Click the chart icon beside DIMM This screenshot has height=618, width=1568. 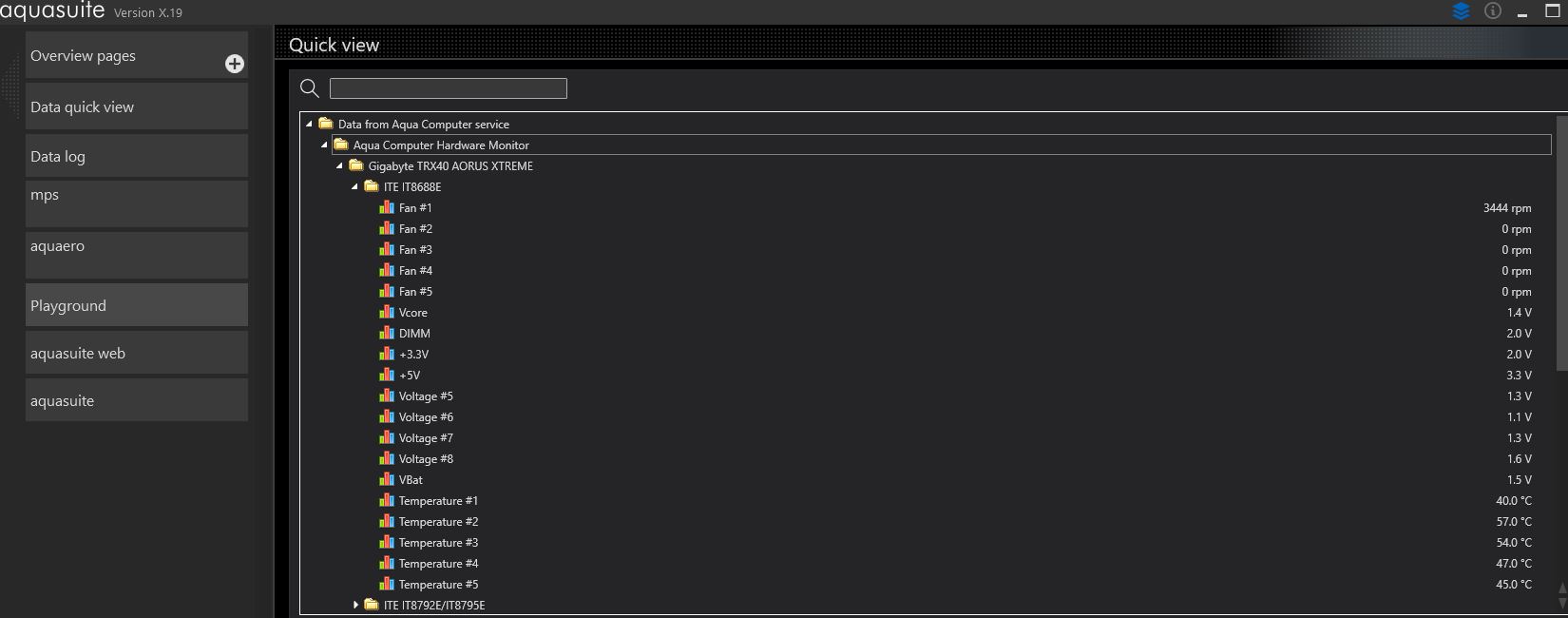coord(387,333)
